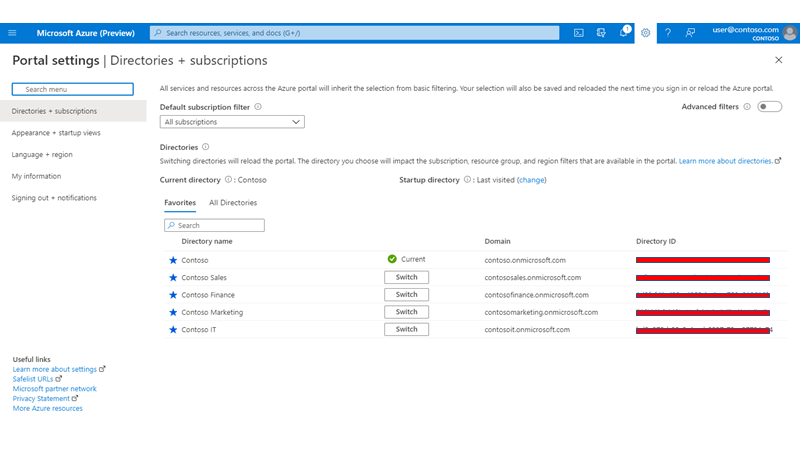Click the Default subscription filter info icon
The height and width of the screenshot is (450, 800).
point(258,106)
